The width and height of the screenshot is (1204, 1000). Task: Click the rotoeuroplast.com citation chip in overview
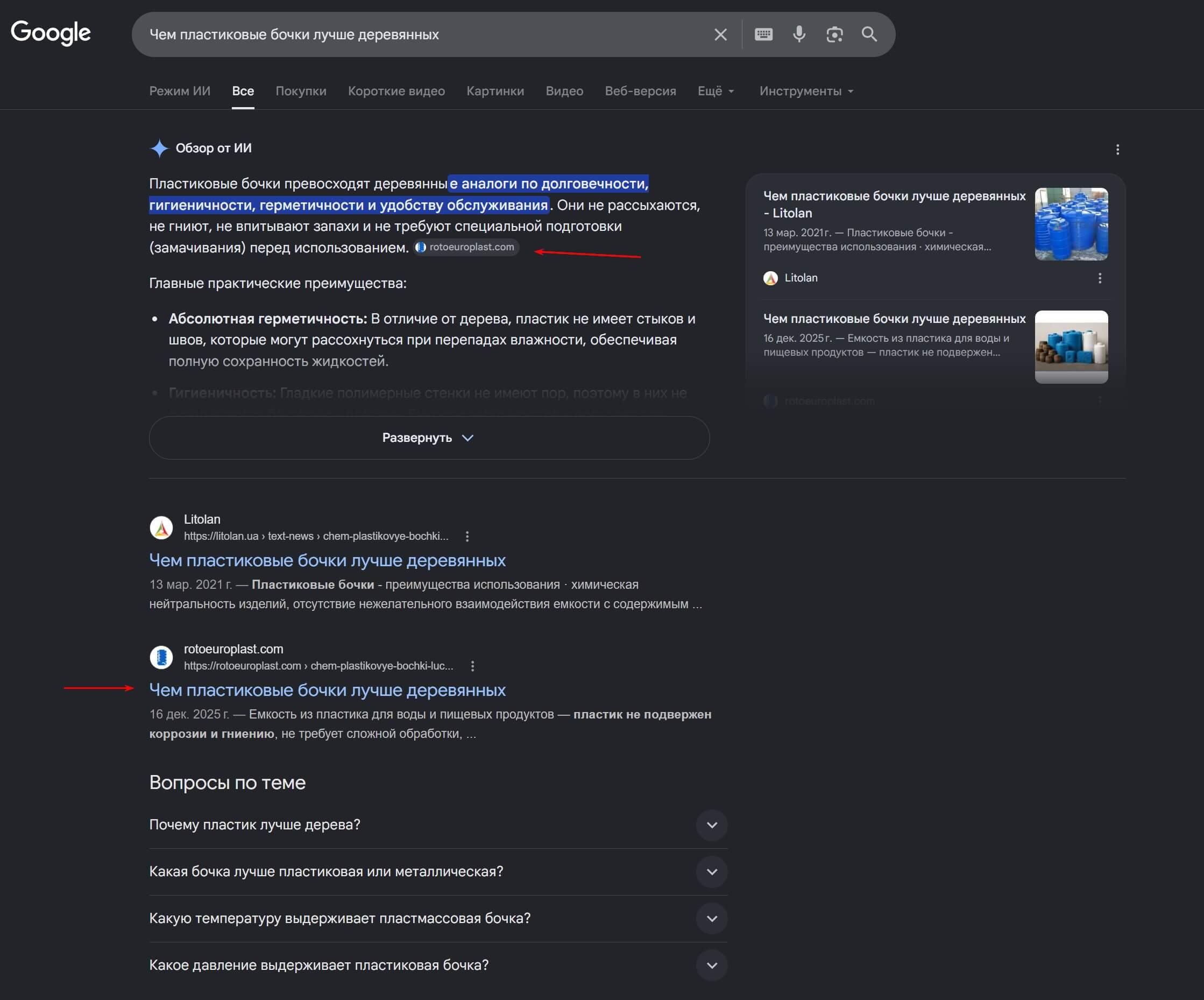466,247
